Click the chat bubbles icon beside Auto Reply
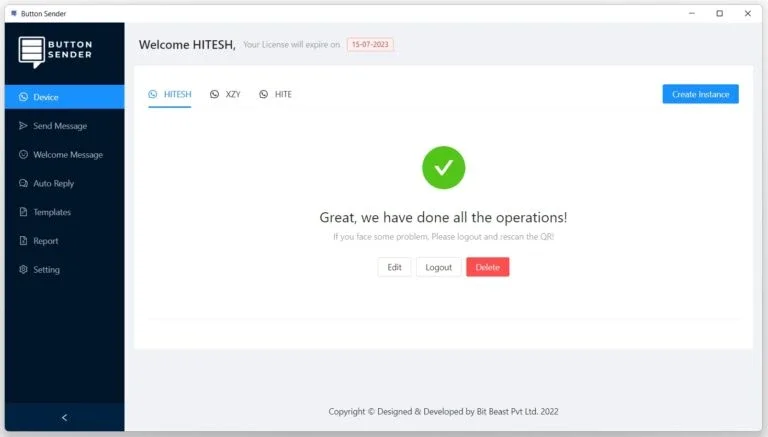Image resolution: width=768 pixels, height=437 pixels. coord(23,183)
